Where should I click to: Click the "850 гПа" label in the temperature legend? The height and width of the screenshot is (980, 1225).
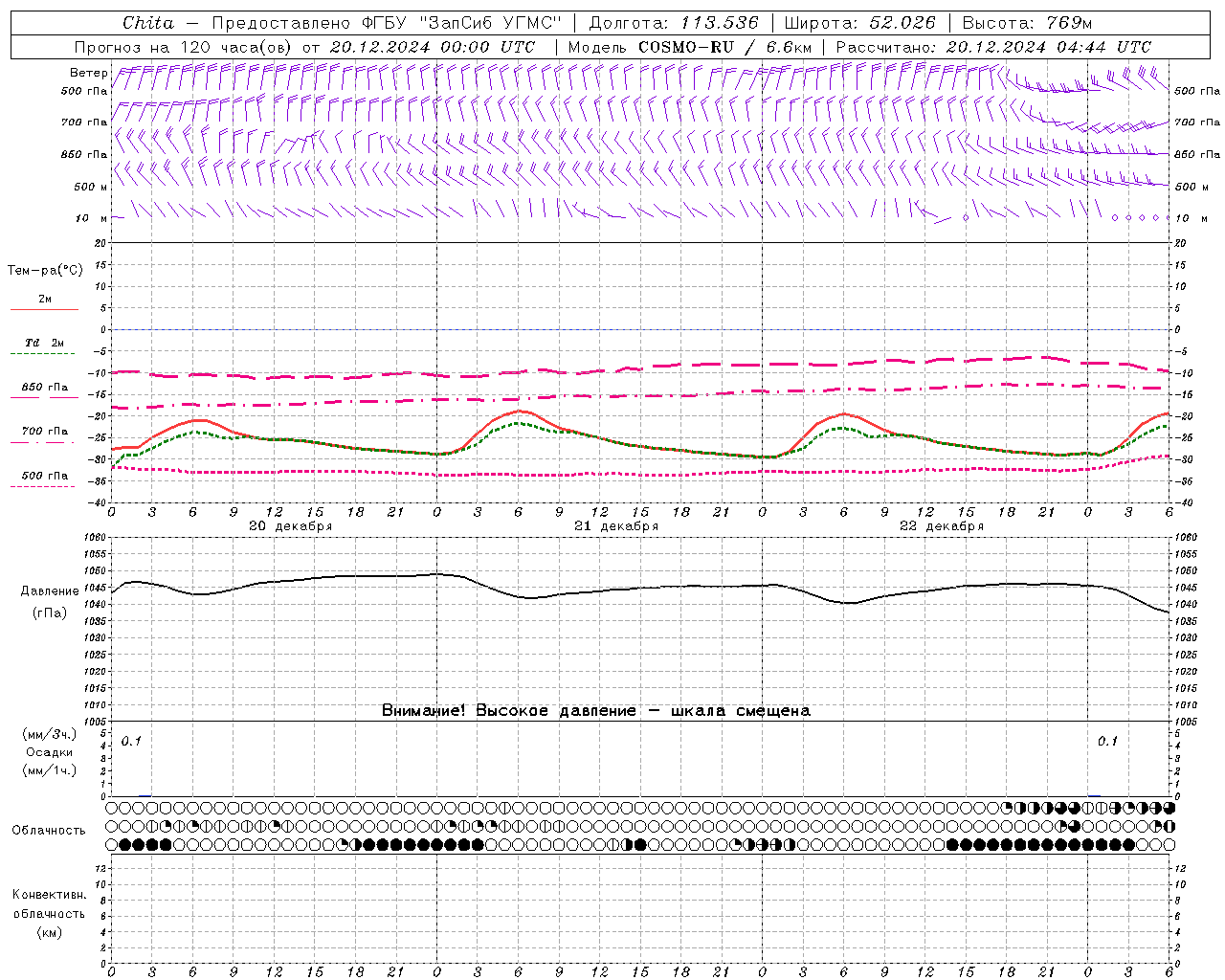45,387
